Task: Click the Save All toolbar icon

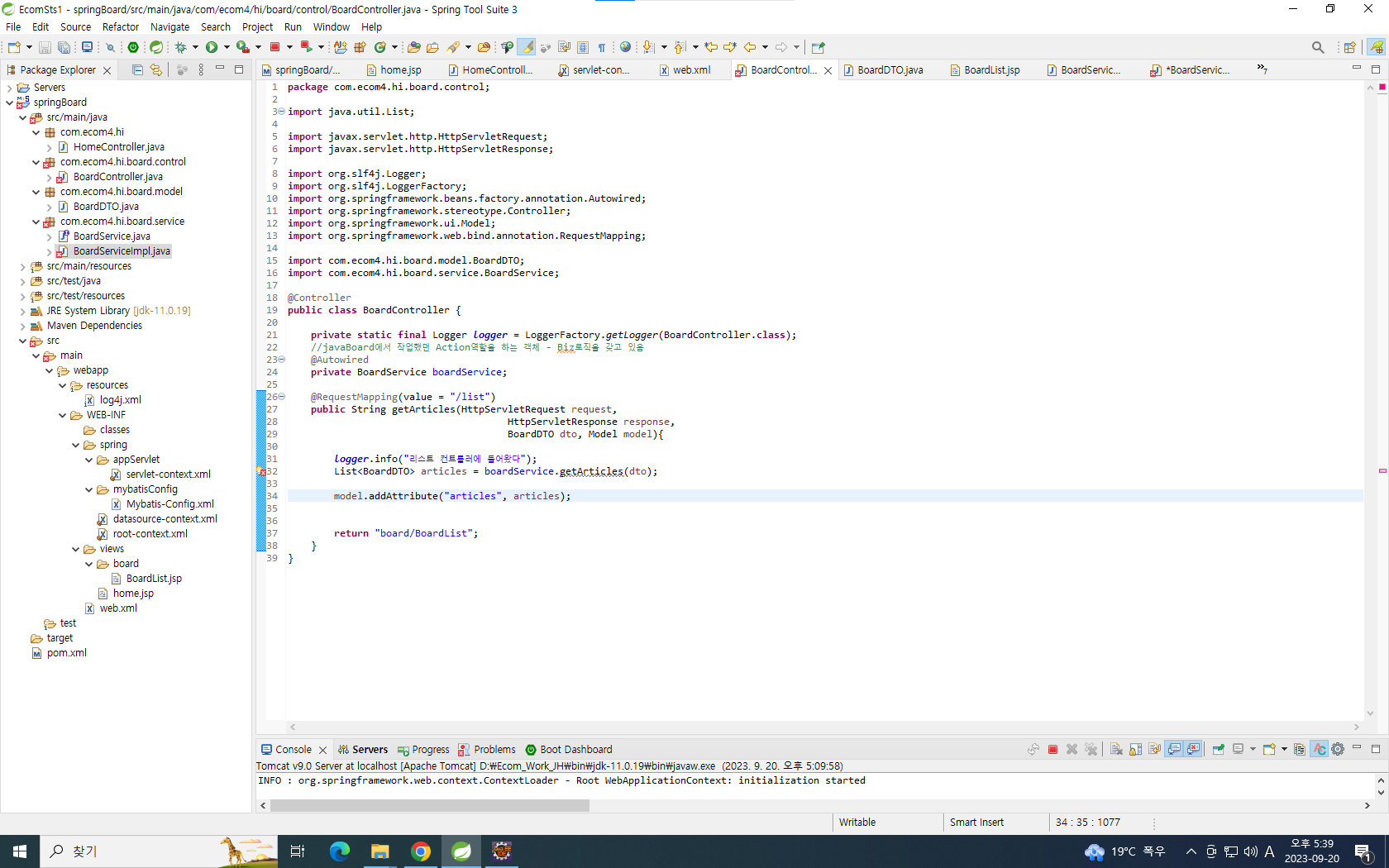Action: (x=64, y=47)
